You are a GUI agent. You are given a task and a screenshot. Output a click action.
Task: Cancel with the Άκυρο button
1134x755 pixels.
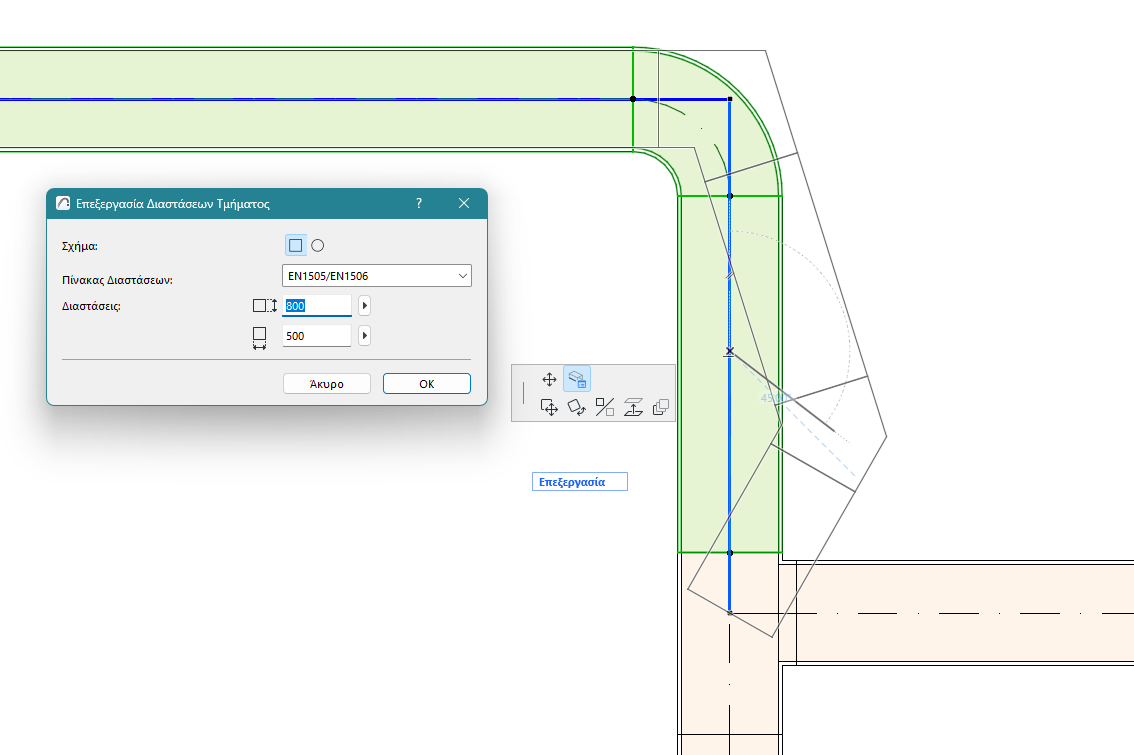[x=327, y=384]
